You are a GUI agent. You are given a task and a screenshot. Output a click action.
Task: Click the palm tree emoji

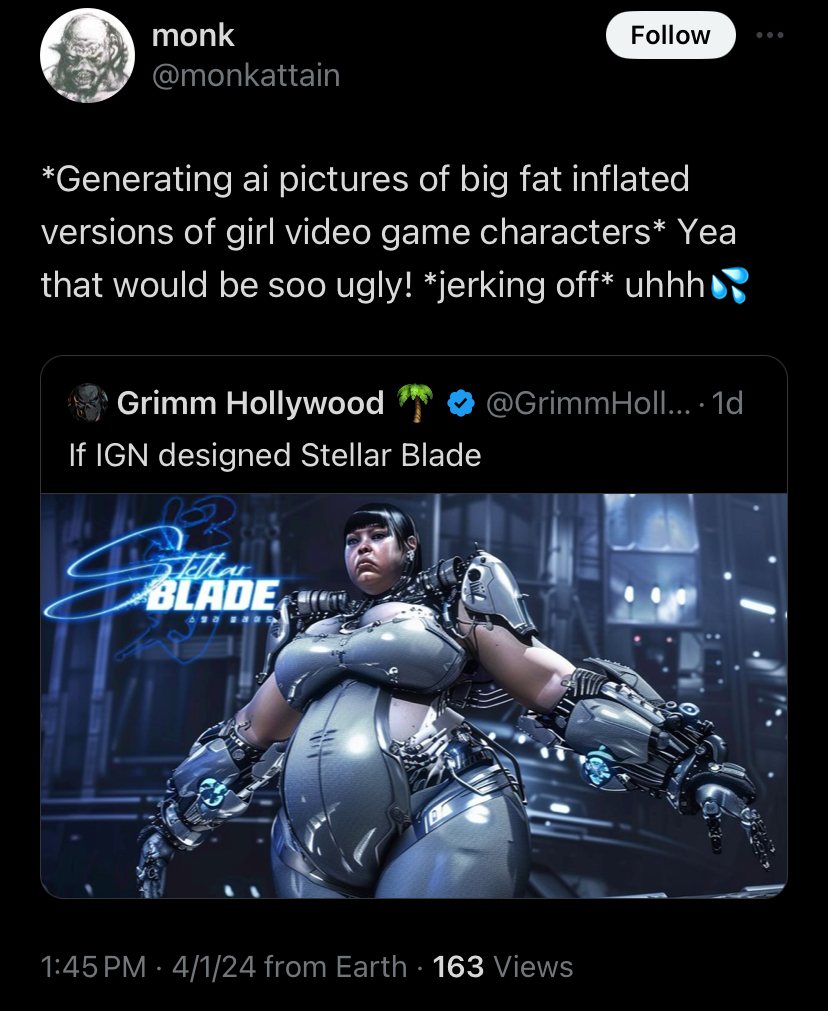coord(415,403)
